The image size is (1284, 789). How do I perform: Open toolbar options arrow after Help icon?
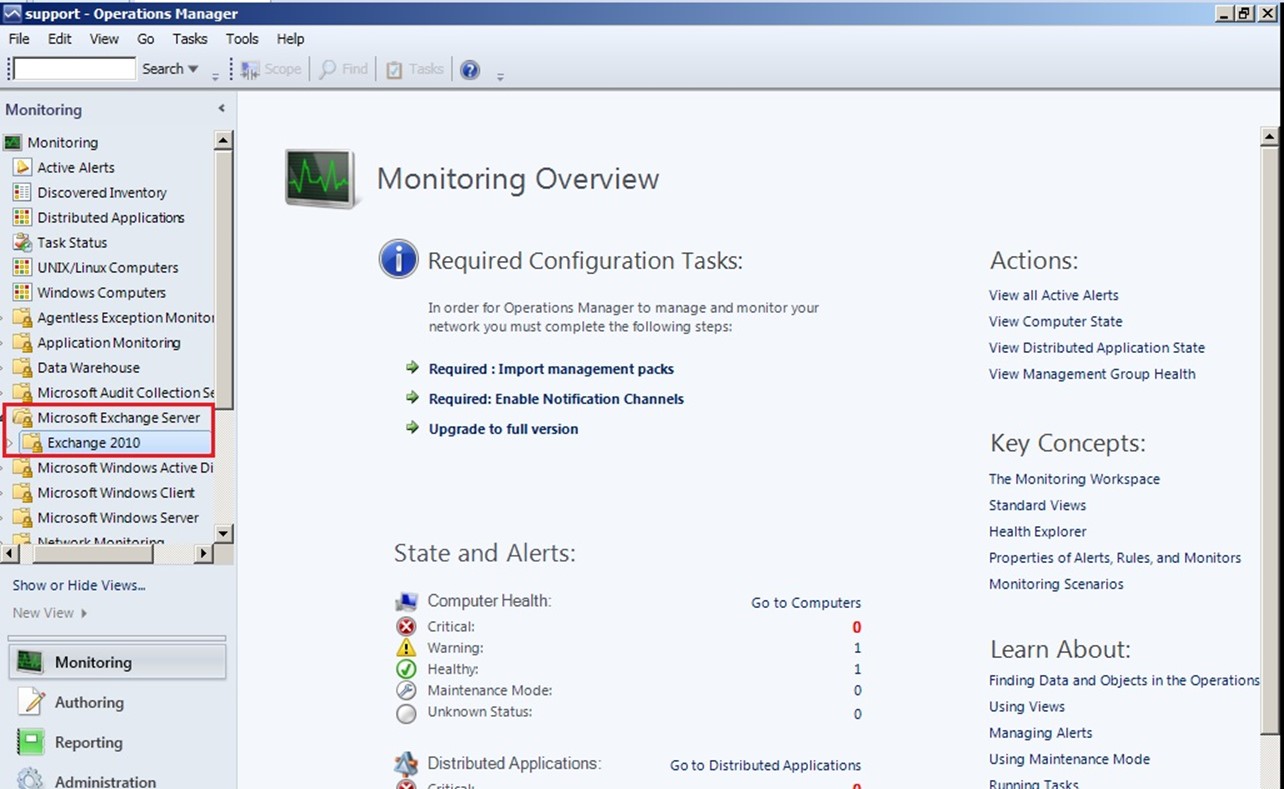pos(500,75)
